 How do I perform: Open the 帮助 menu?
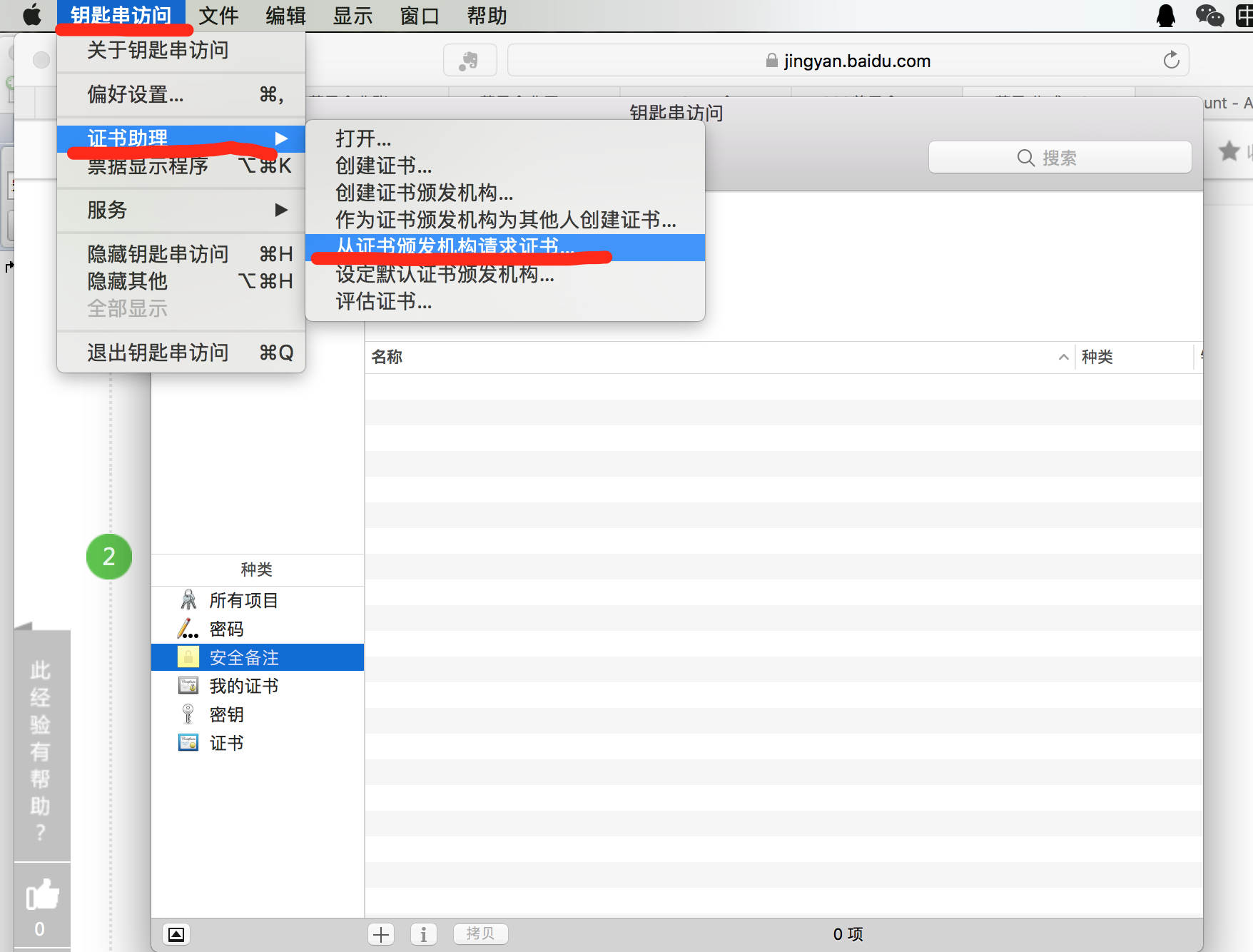tap(486, 15)
